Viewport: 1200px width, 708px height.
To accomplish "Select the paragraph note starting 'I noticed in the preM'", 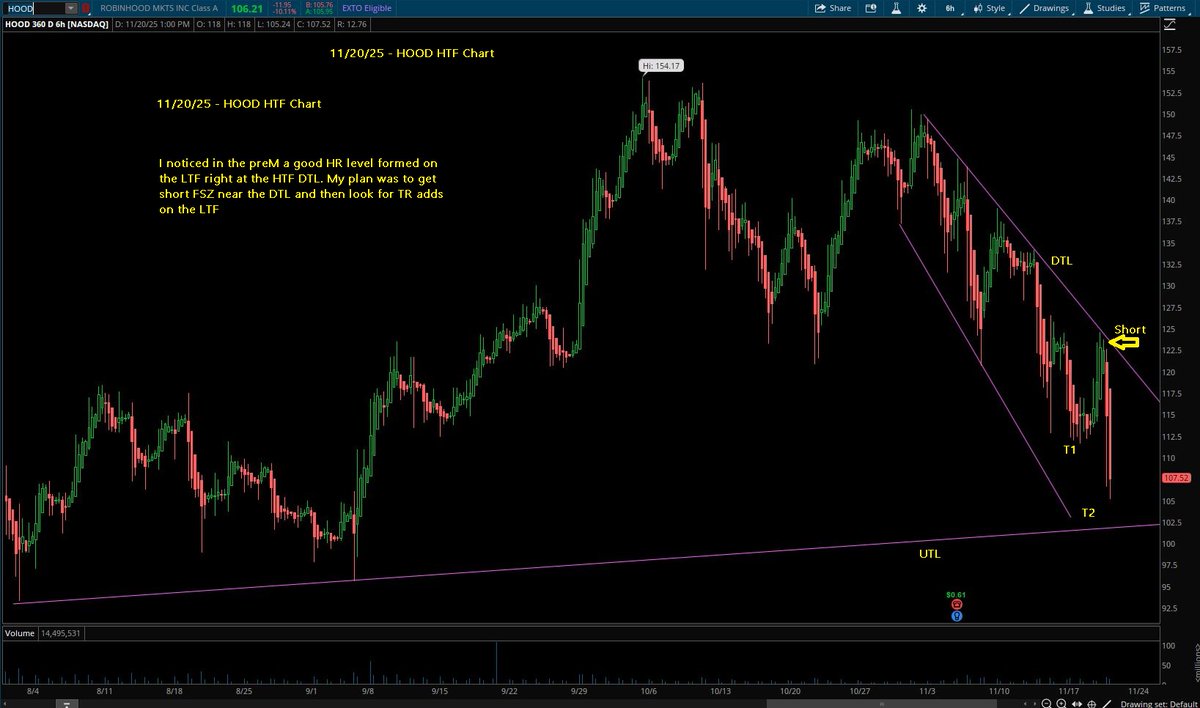I will [300, 185].
